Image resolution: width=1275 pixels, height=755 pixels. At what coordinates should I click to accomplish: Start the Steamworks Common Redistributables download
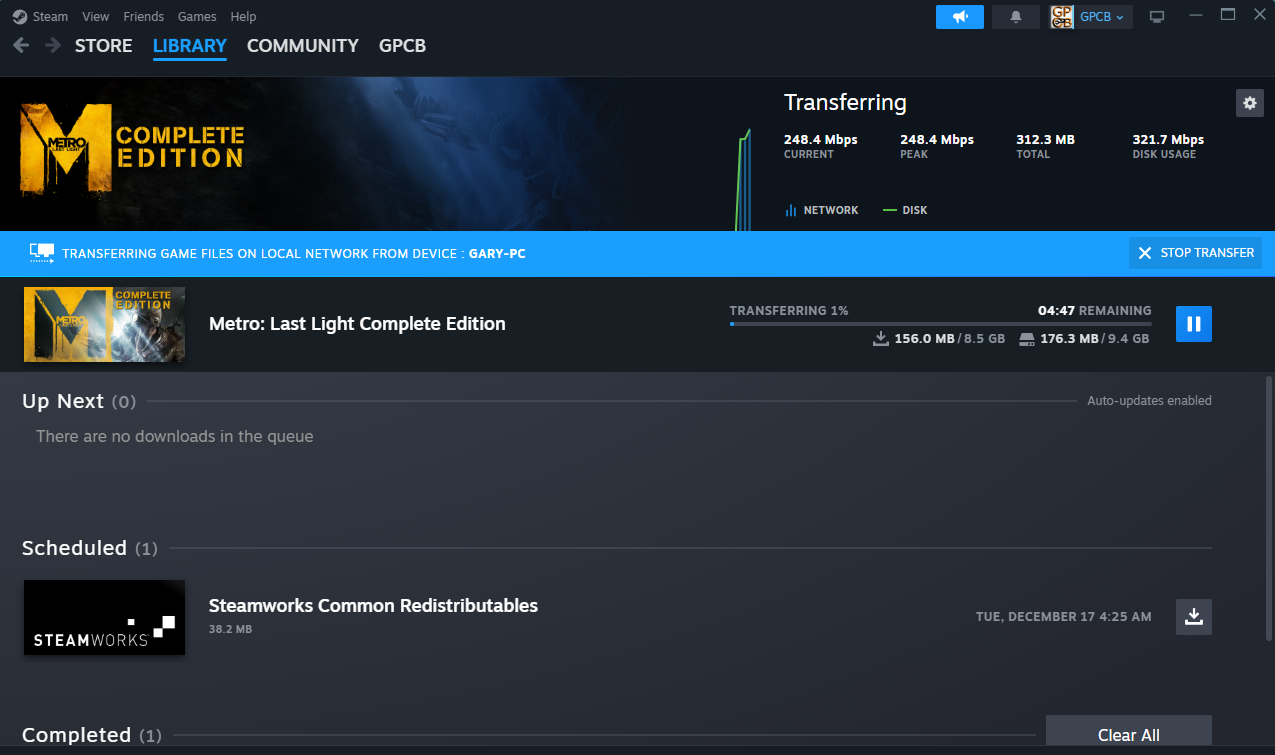point(1192,617)
